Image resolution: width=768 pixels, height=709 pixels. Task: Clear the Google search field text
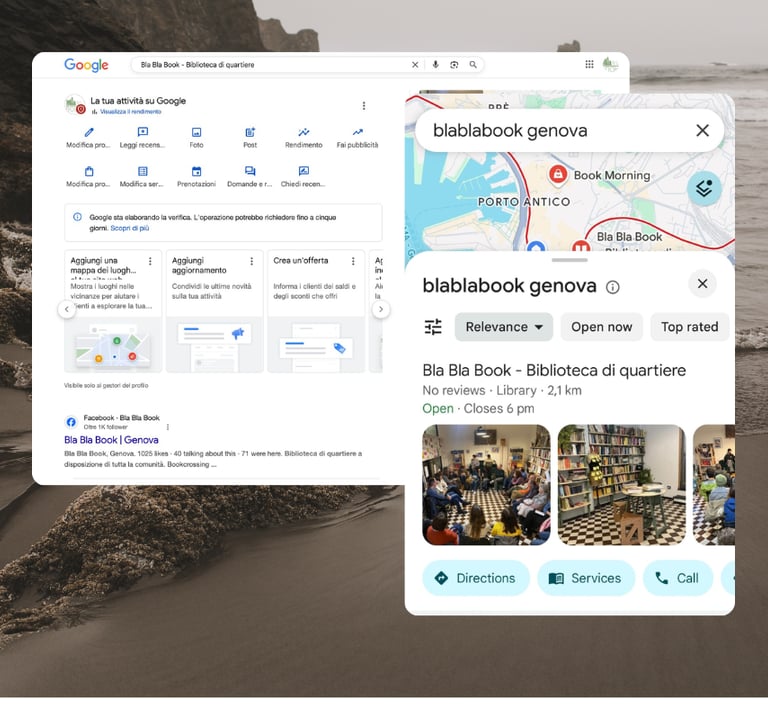(x=415, y=65)
